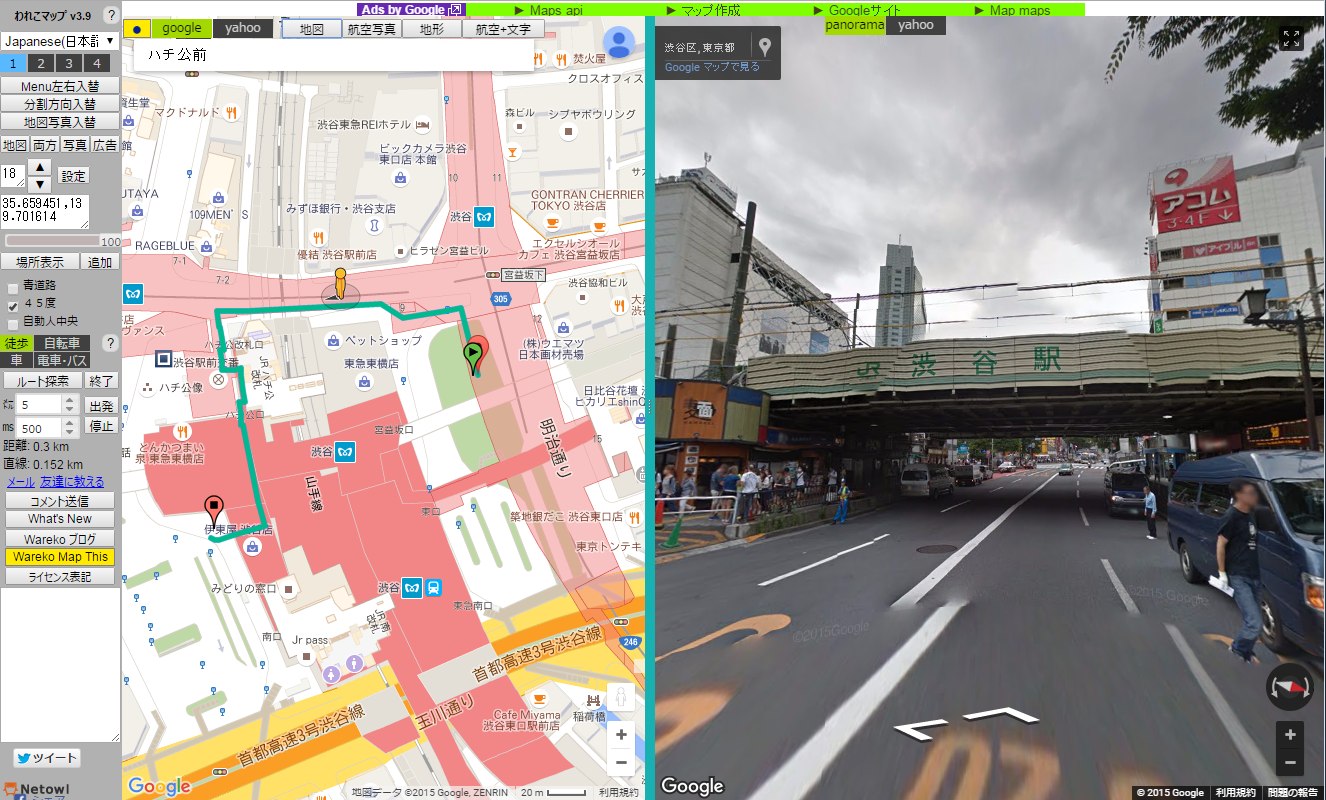Open Google マップで見る link
The image size is (1326, 800).
tap(712, 67)
